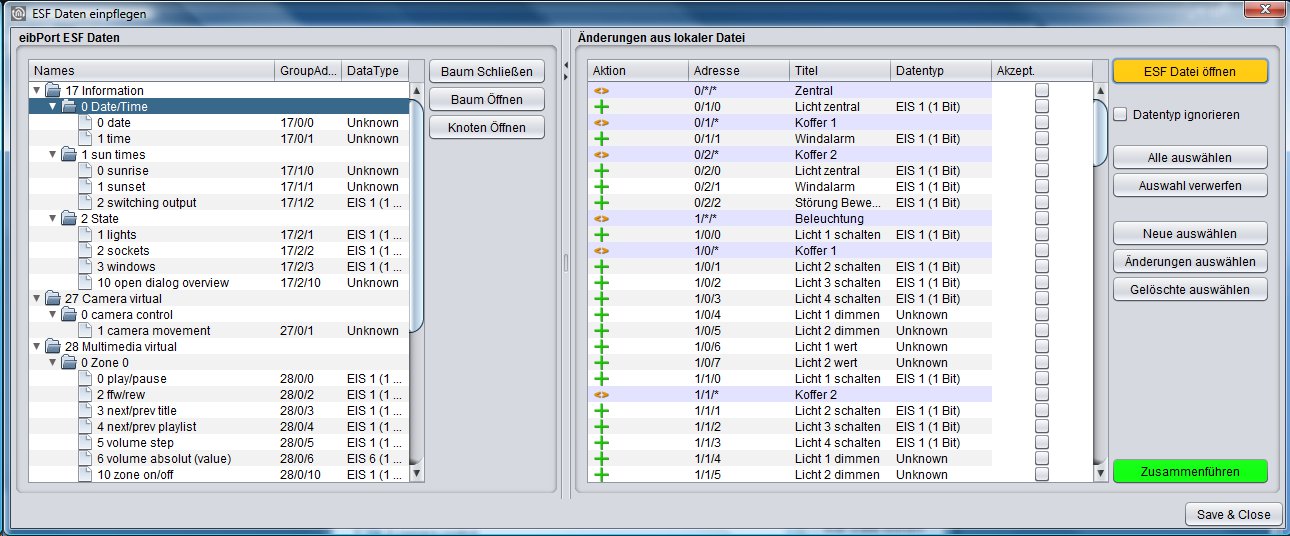1290x536 pixels.
Task: Collapse the 17 Information tree node
Action: point(38,91)
